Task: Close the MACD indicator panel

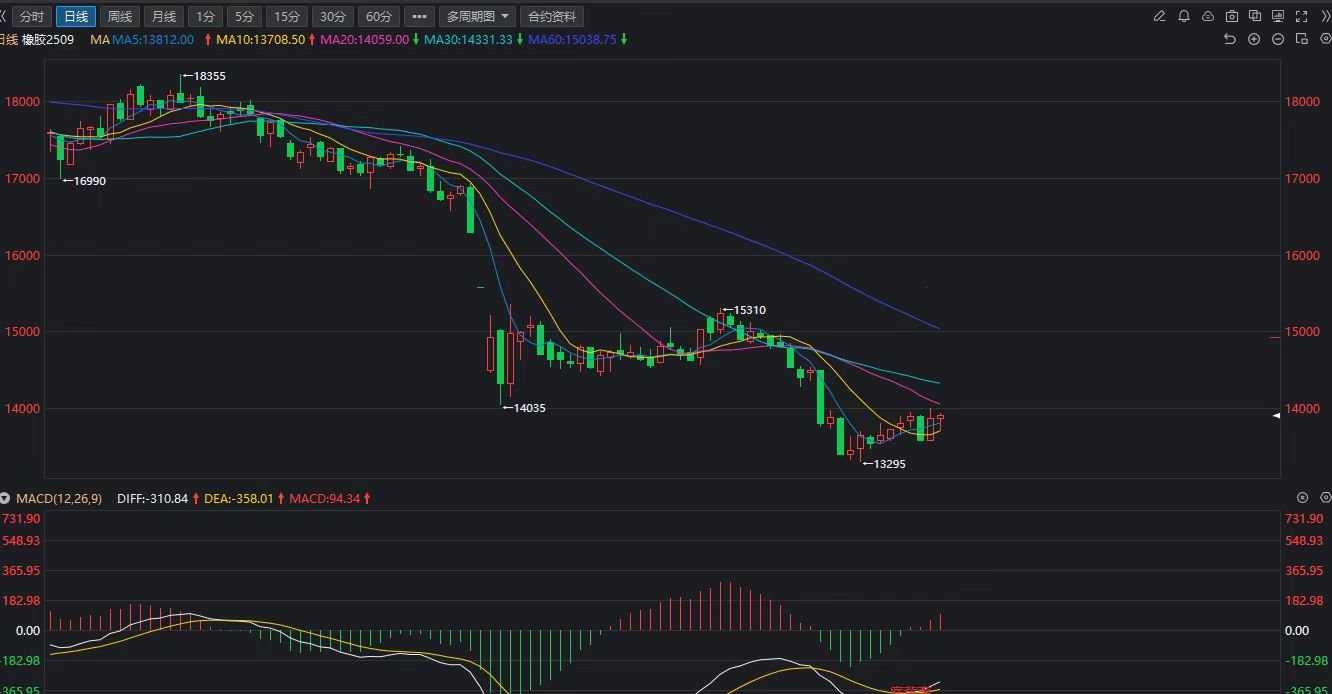Action: click(x=1302, y=497)
